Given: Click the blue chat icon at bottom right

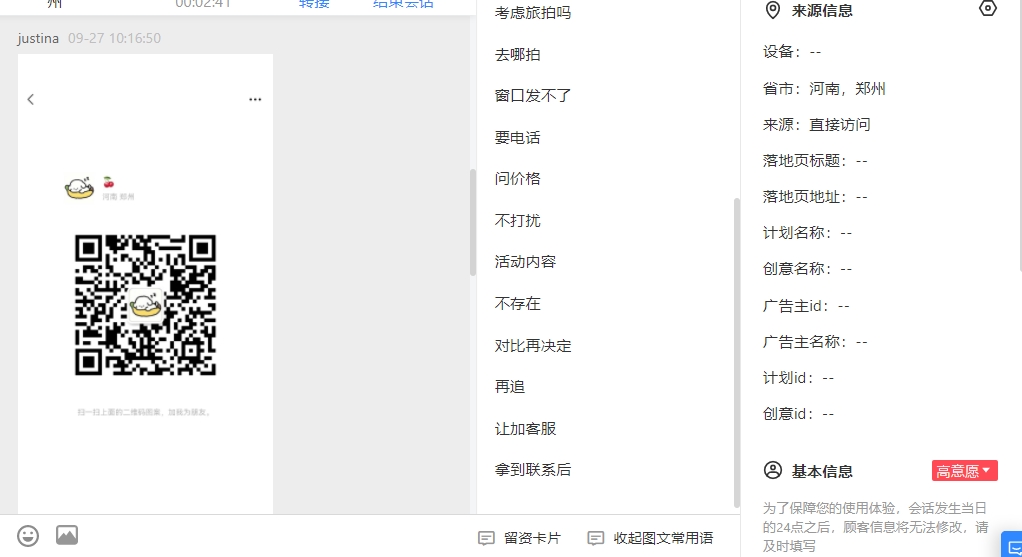Looking at the screenshot, I should click(1013, 545).
